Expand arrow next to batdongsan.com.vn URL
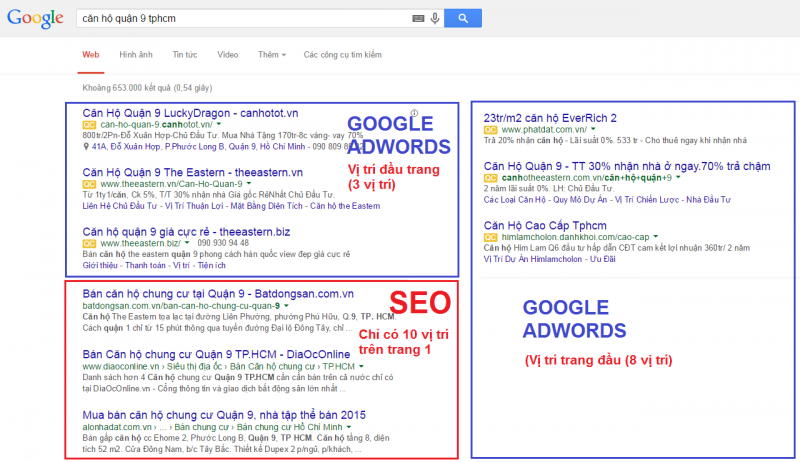Screen dimensions: 800x462 click(286, 306)
